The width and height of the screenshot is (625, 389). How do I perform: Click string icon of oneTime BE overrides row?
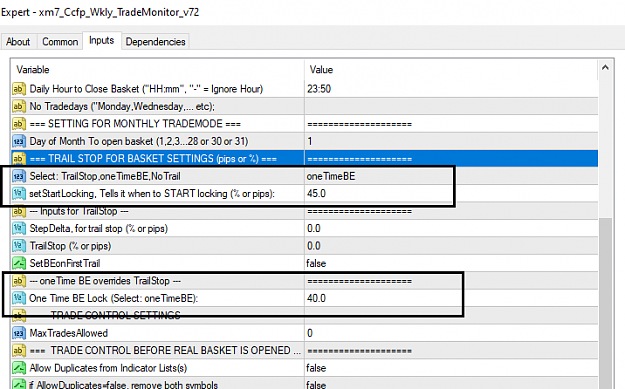point(19,281)
